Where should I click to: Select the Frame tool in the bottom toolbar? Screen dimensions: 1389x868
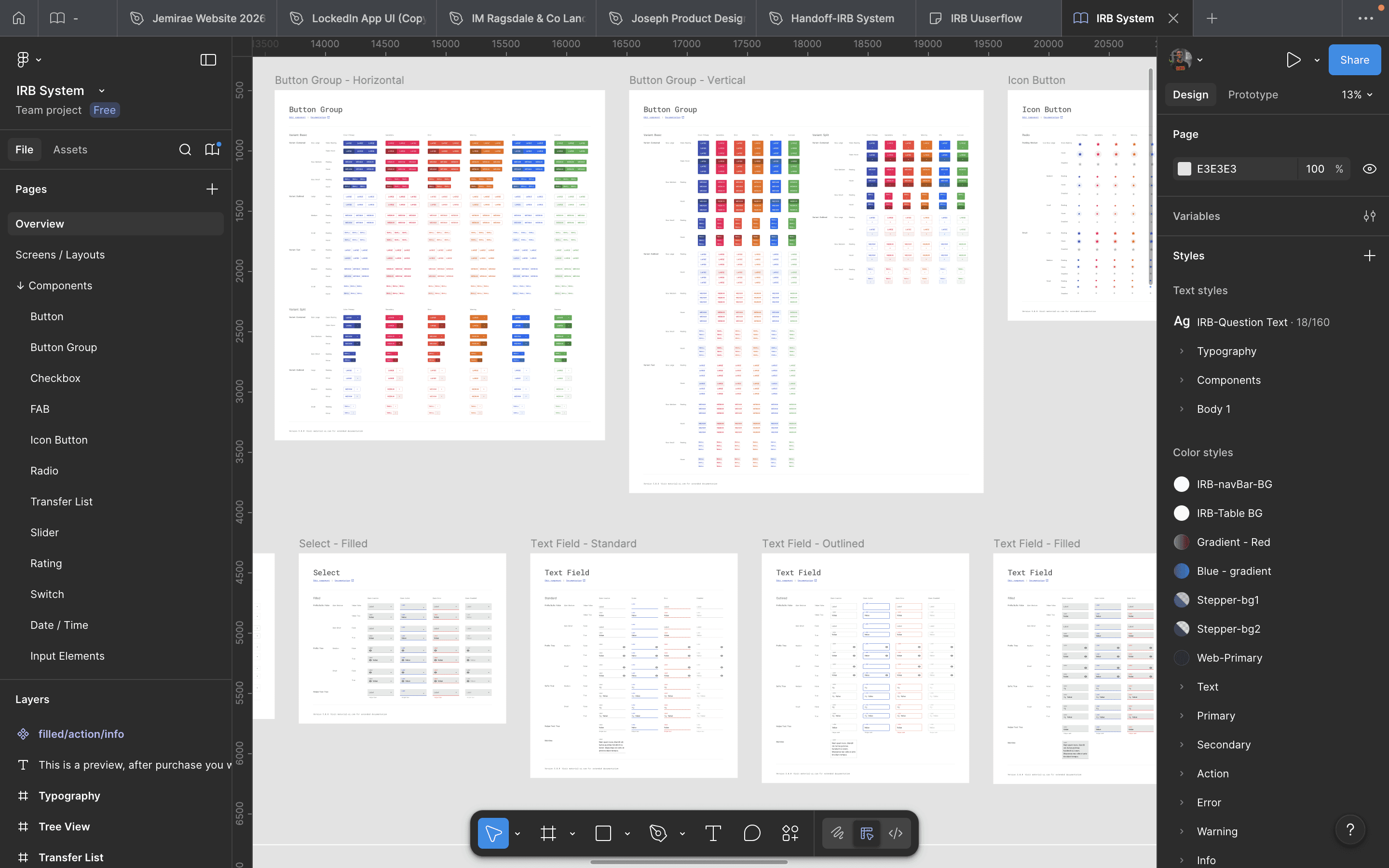[548, 833]
